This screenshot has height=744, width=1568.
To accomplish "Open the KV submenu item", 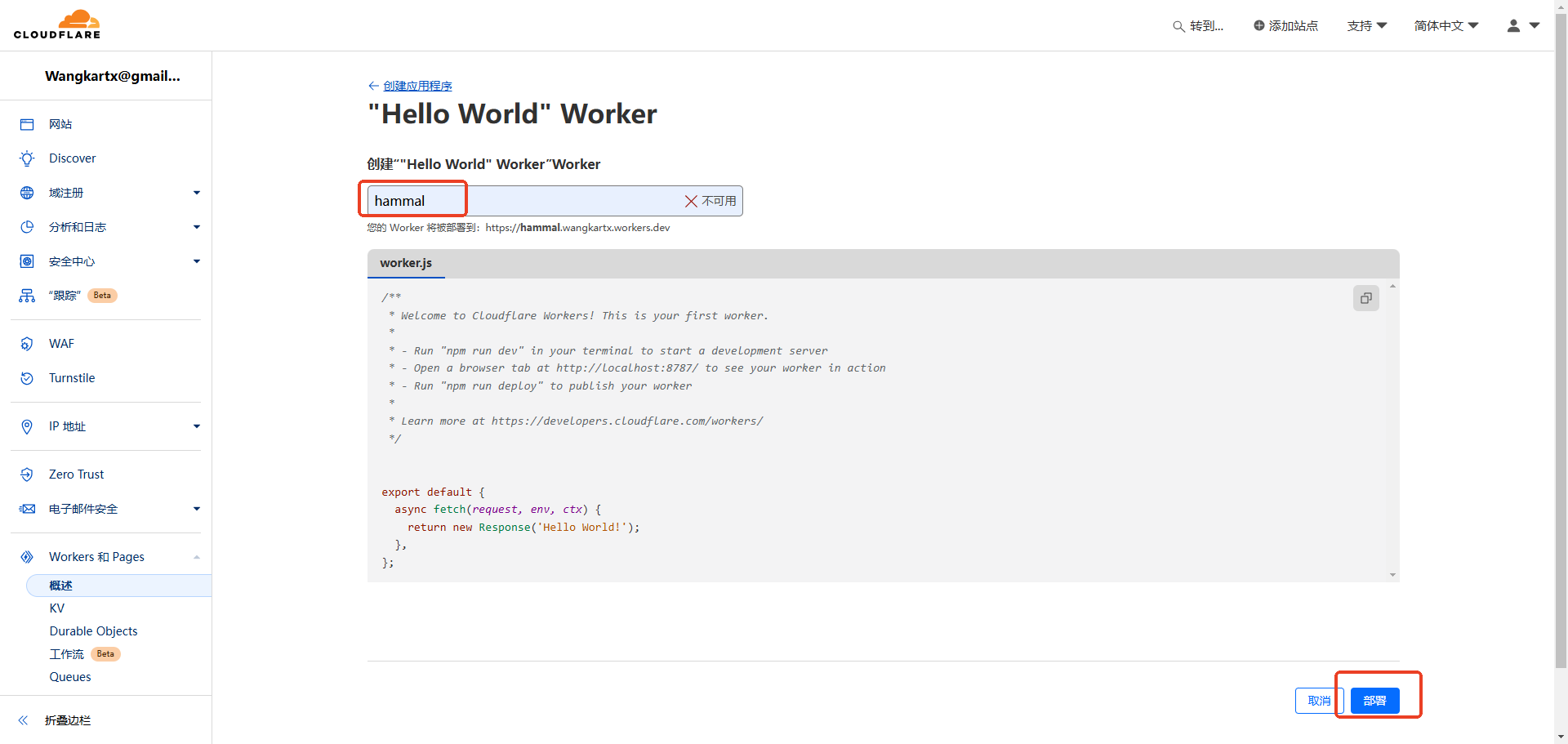I will (57, 608).
